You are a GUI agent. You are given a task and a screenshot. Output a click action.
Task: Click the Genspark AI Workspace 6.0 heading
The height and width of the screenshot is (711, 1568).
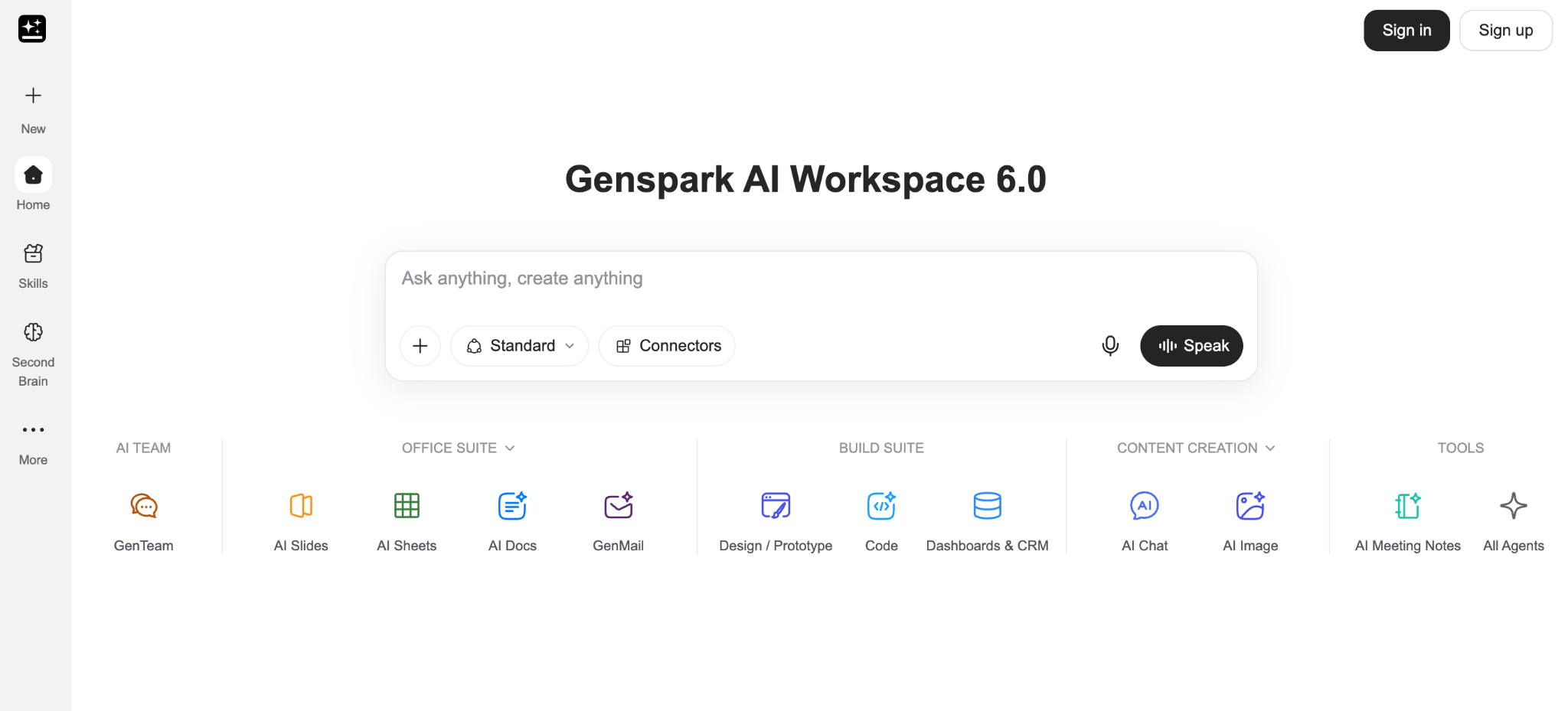[805, 180]
